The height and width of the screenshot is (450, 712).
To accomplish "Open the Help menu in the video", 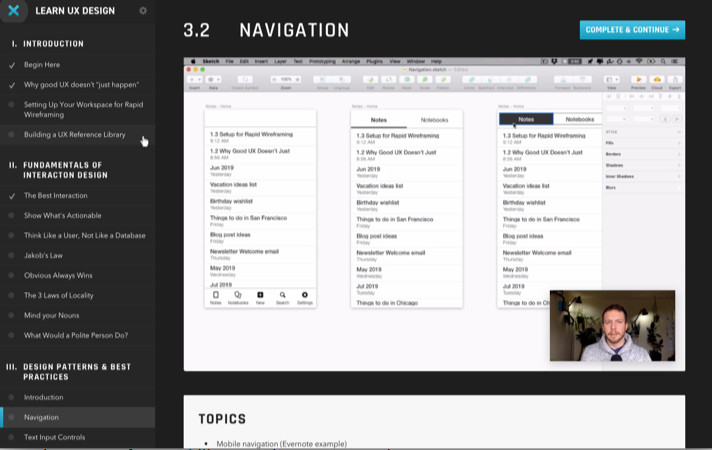I will 436,61.
